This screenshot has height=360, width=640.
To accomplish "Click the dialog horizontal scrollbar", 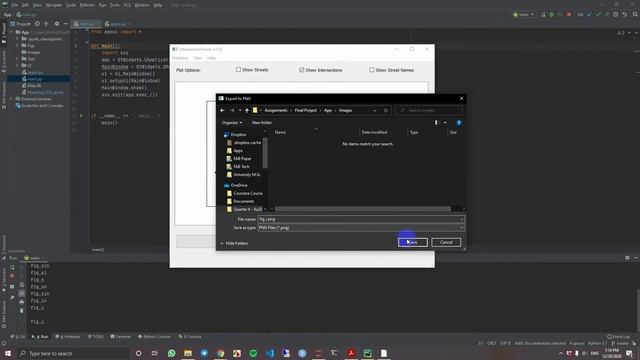I will pos(362,209).
